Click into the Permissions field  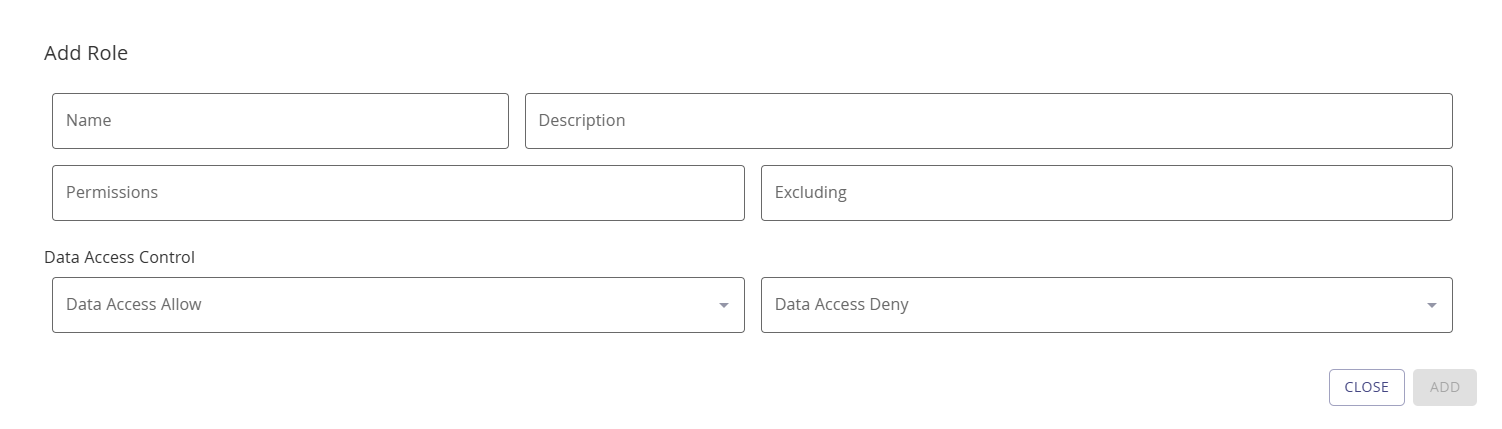click(398, 193)
